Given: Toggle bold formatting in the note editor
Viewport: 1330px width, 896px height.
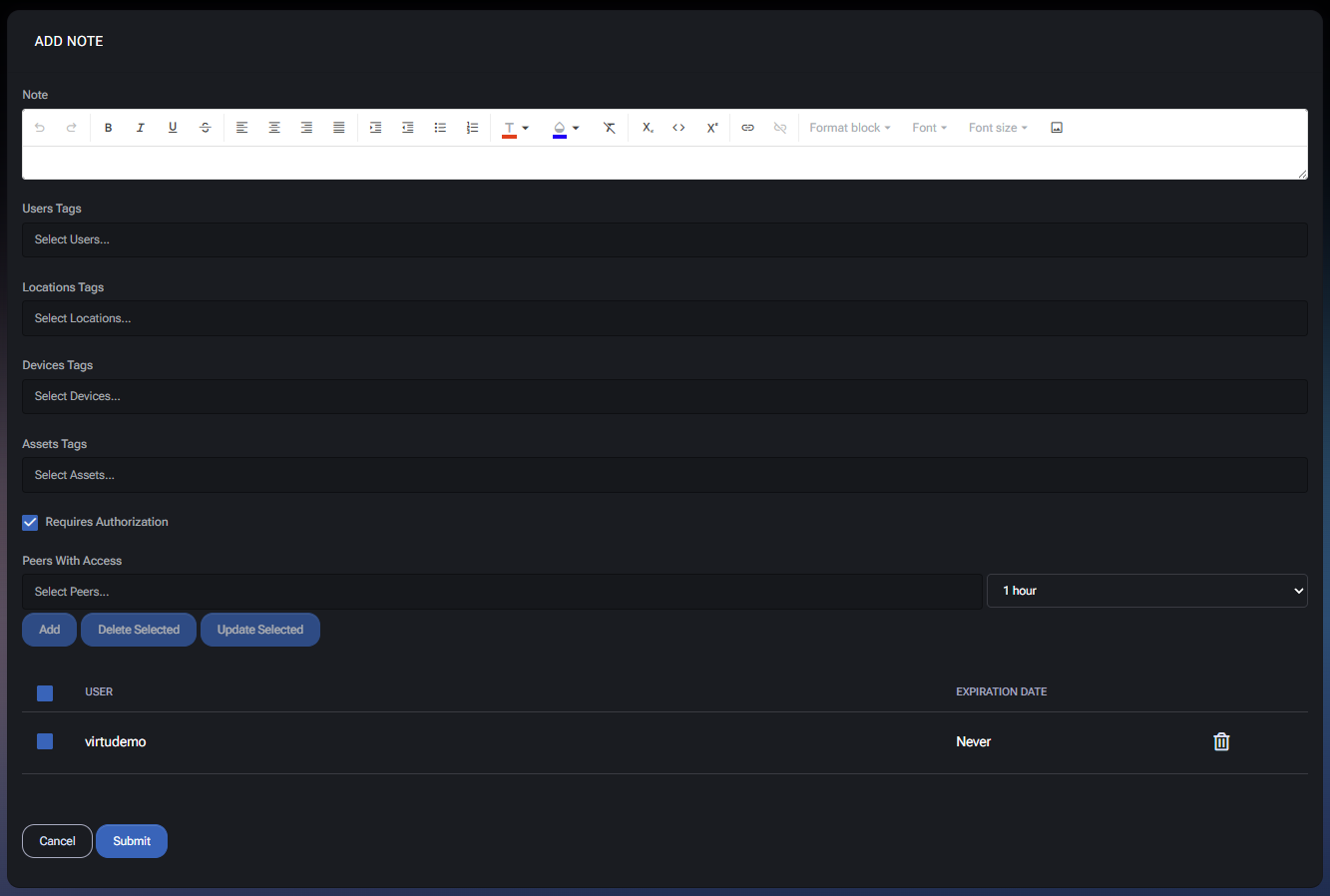Looking at the screenshot, I should tap(108, 128).
